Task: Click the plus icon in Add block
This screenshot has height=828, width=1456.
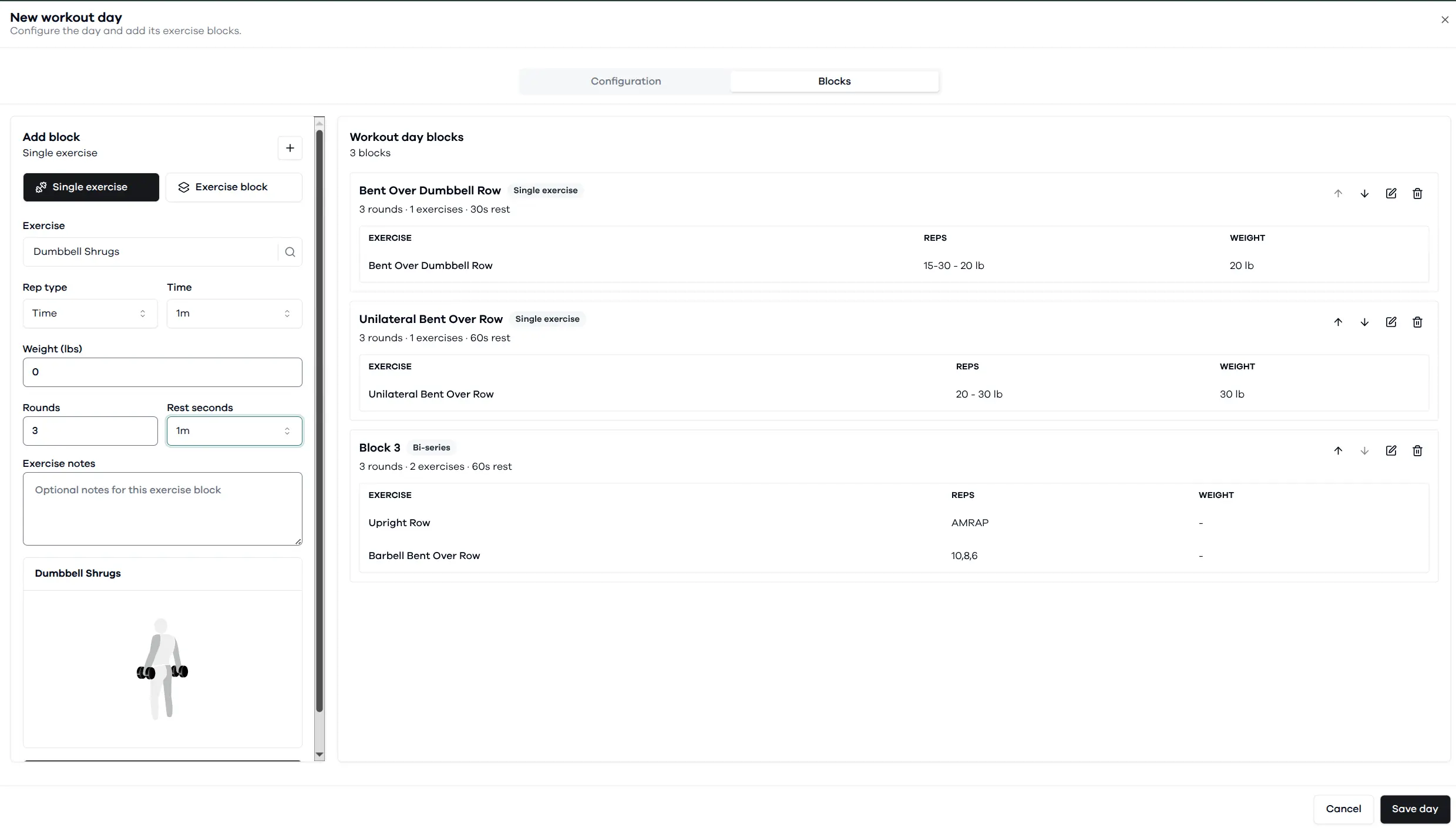Action: point(290,148)
